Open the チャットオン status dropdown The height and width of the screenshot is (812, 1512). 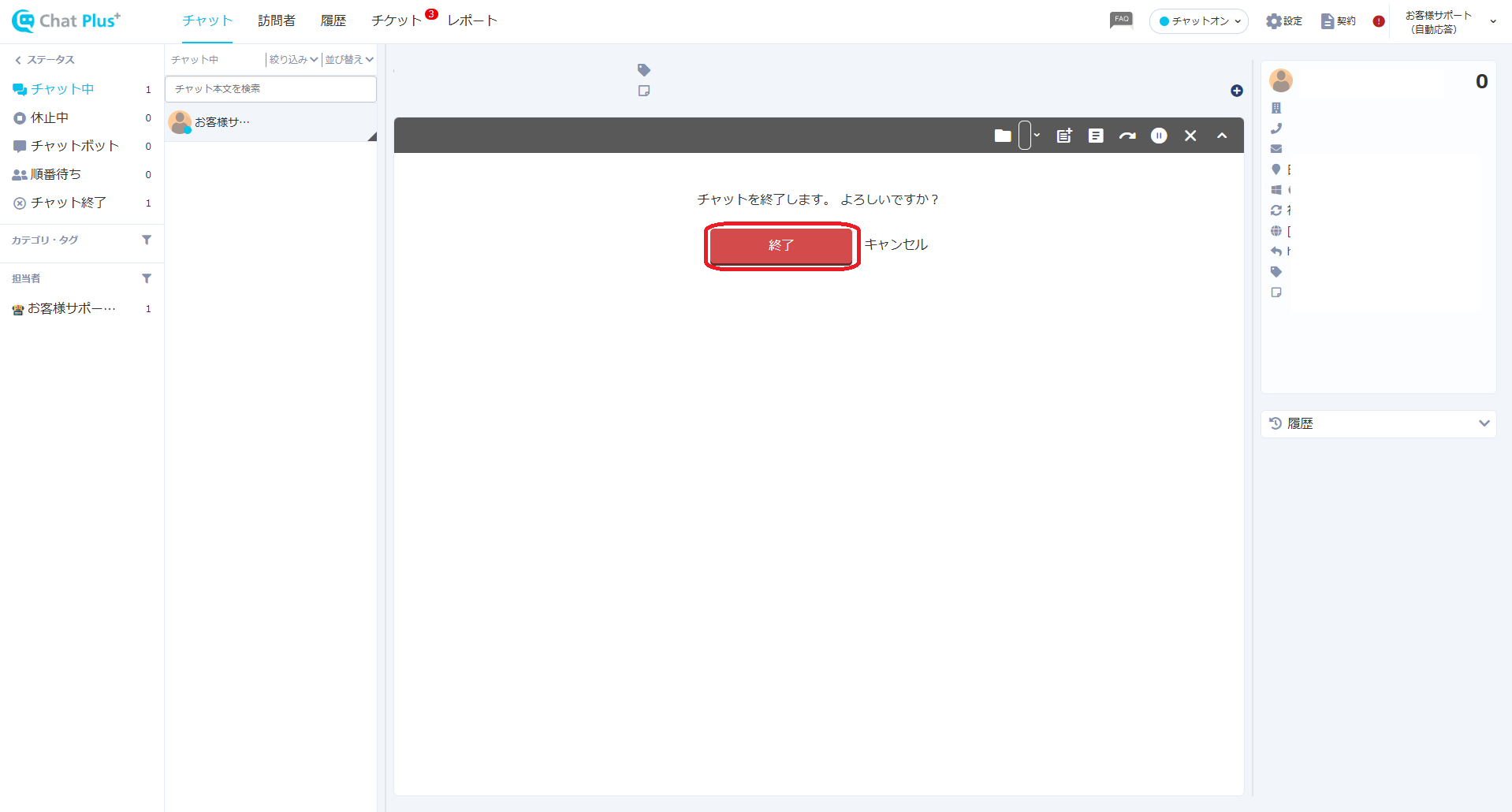point(1198,21)
